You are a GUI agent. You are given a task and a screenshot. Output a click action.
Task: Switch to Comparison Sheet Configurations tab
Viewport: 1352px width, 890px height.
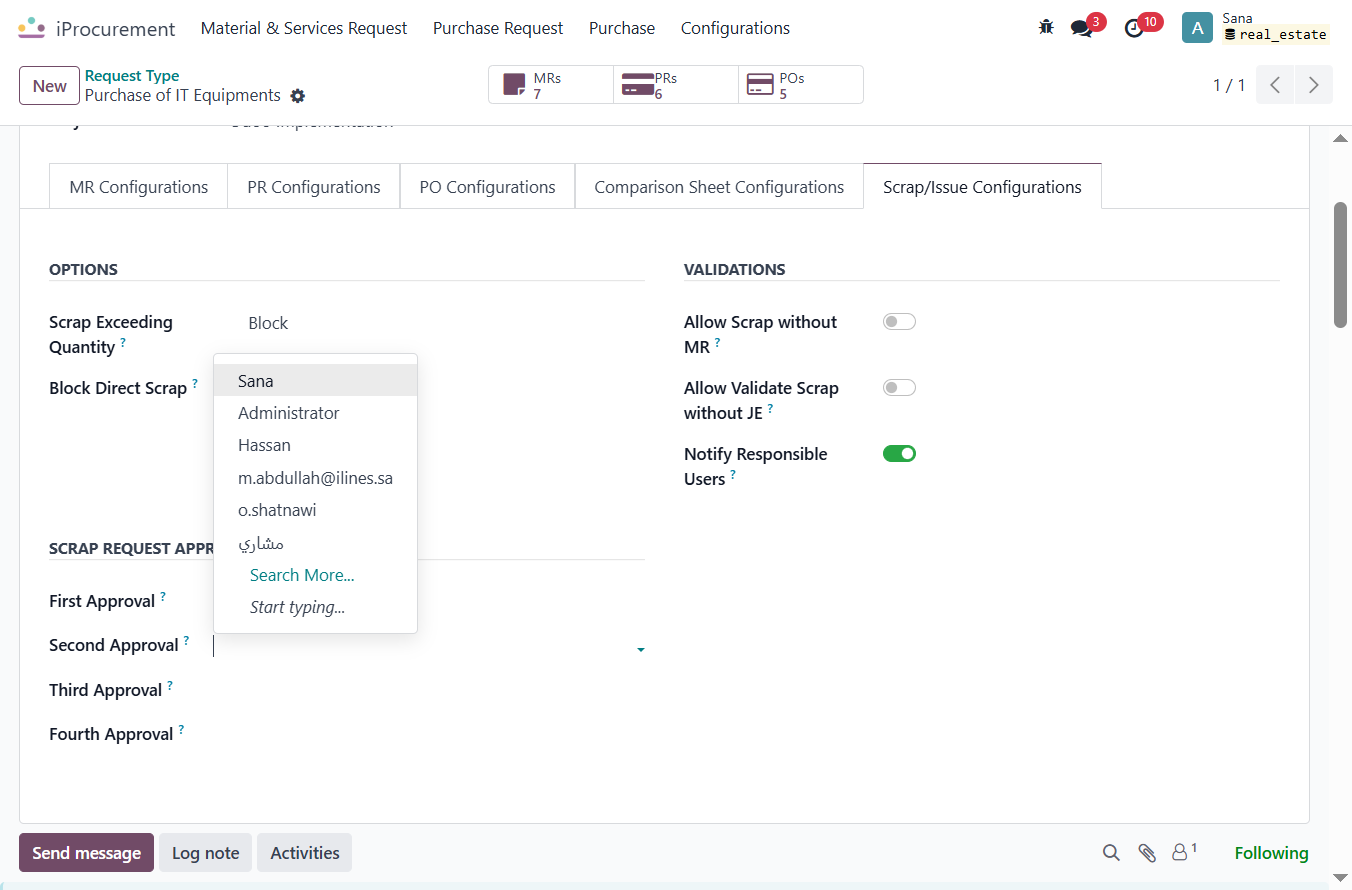click(x=719, y=187)
